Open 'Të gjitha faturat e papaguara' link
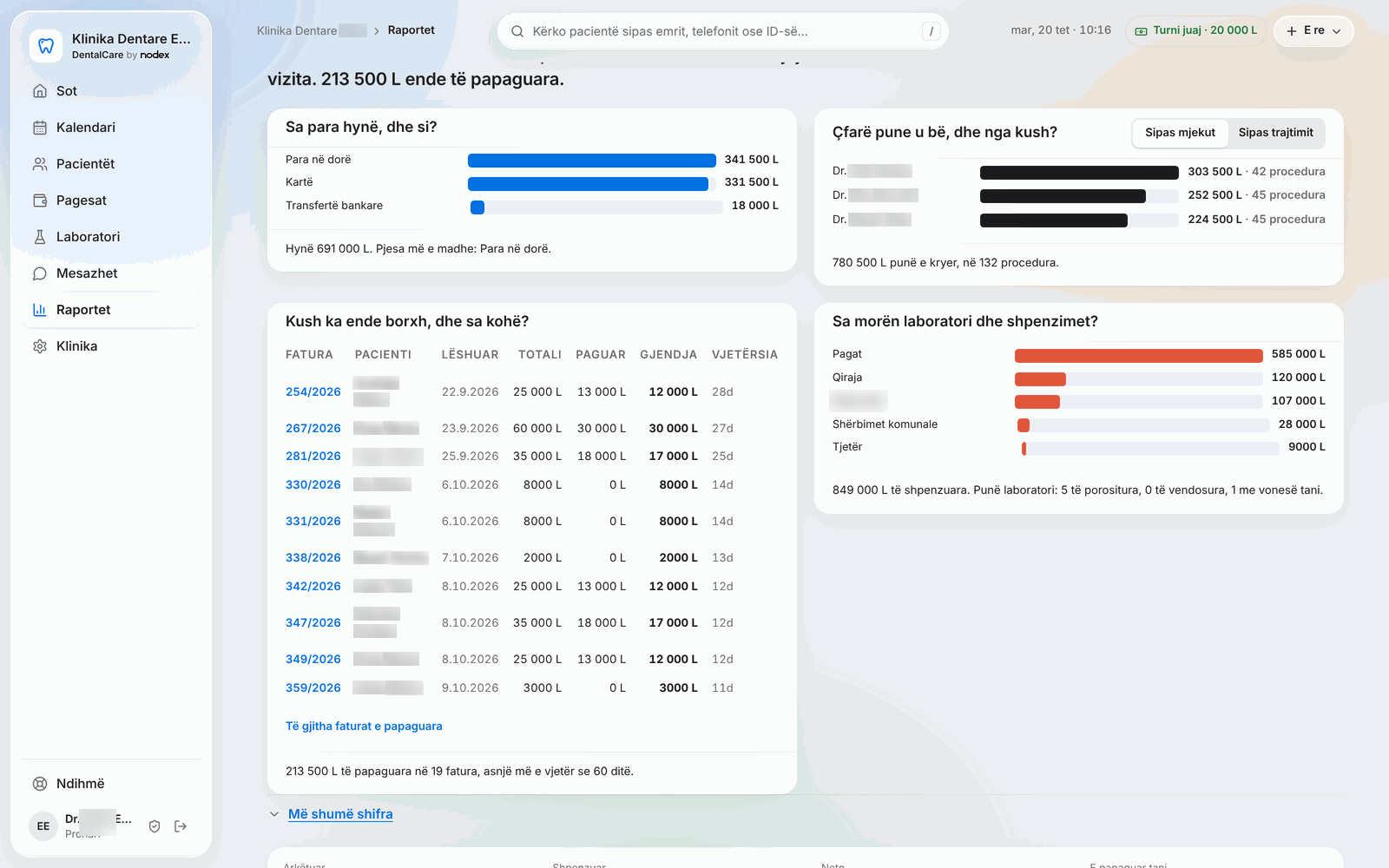The image size is (1389, 868). click(x=364, y=727)
